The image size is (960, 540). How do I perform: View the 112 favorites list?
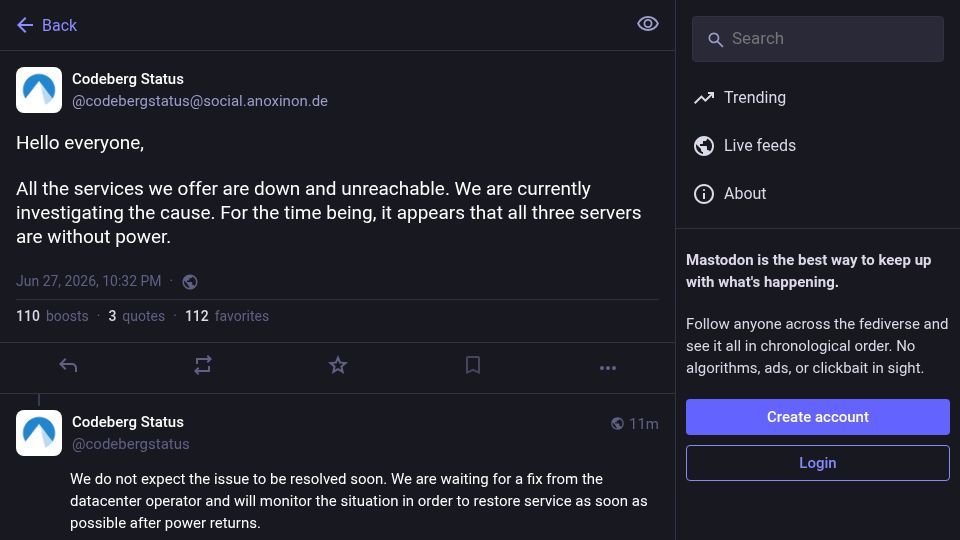227,316
